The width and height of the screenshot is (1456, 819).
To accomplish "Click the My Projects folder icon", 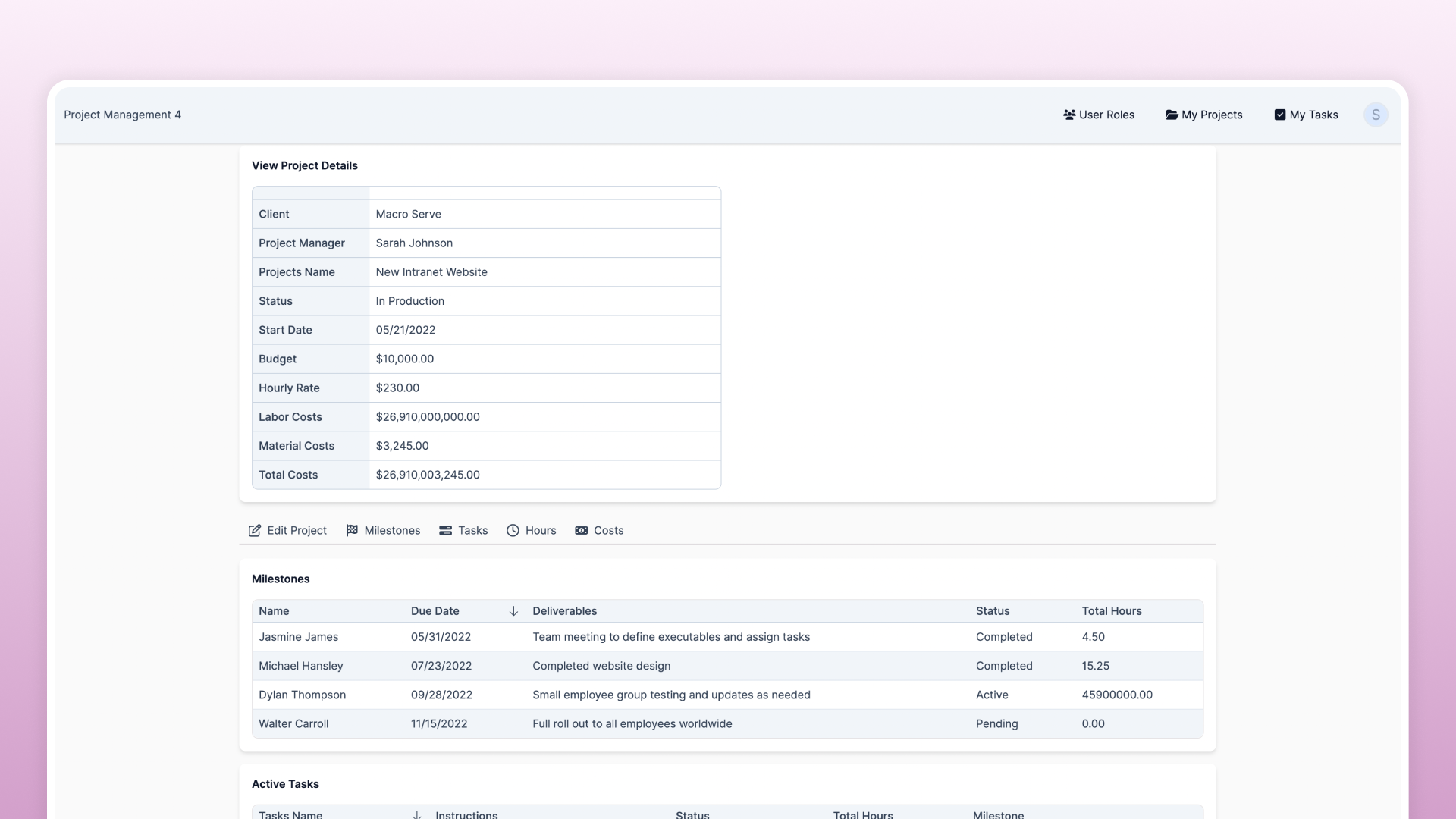I will point(1172,115).
